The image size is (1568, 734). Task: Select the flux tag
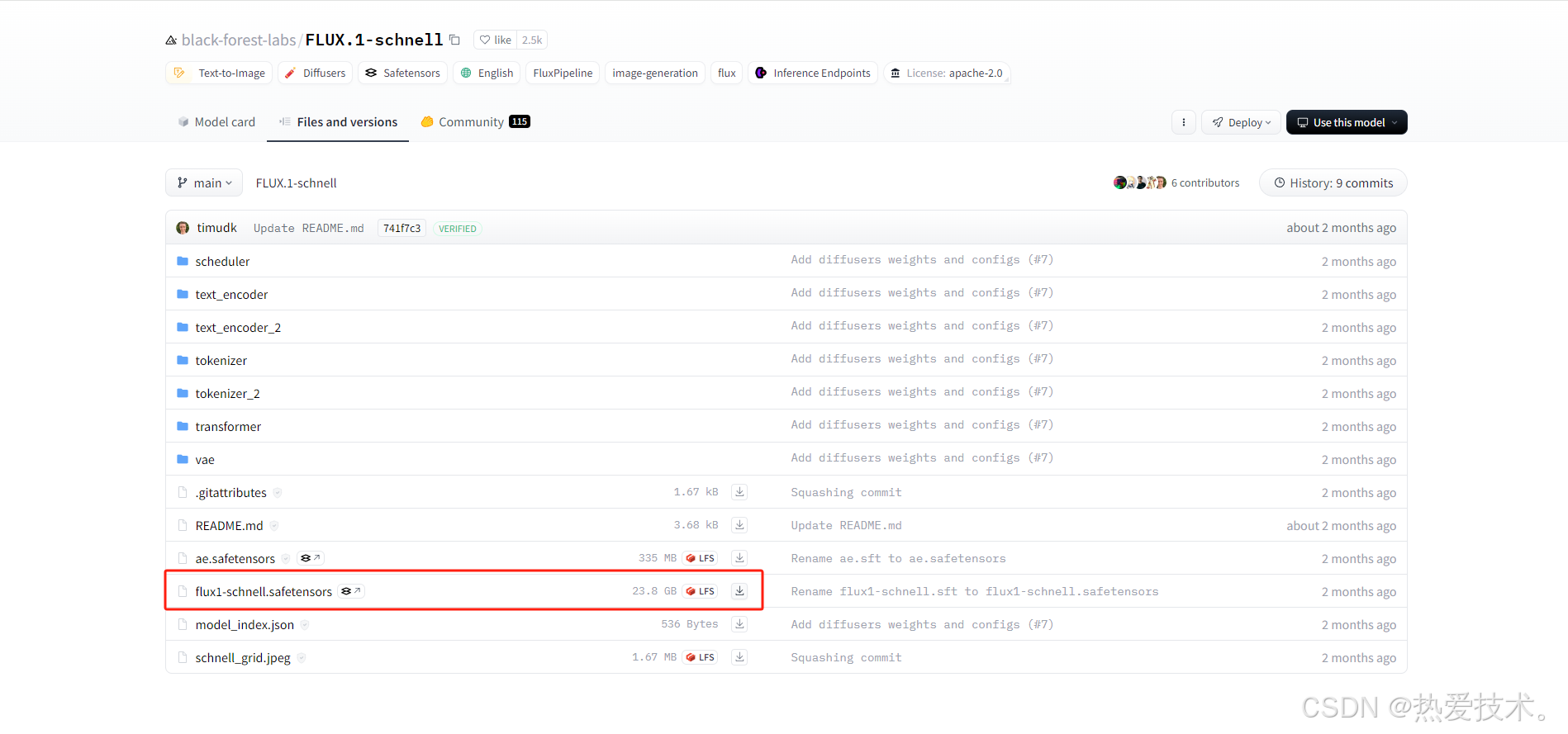tap(727, 73)
